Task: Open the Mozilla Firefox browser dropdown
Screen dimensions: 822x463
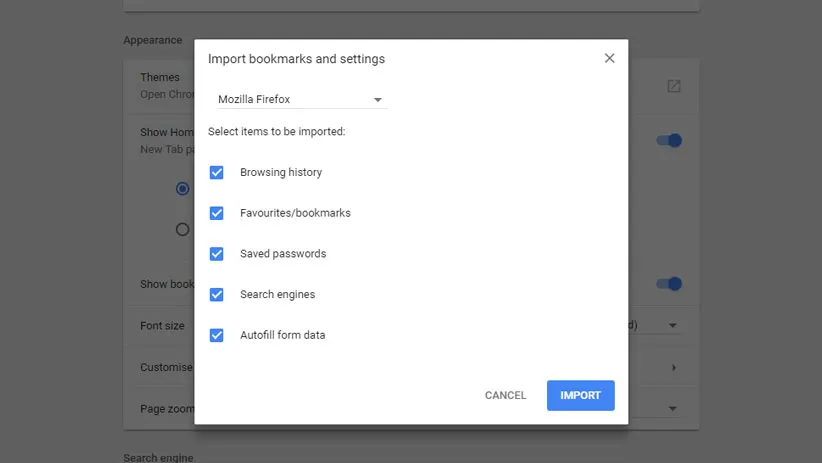Action: tap(301, 100)
